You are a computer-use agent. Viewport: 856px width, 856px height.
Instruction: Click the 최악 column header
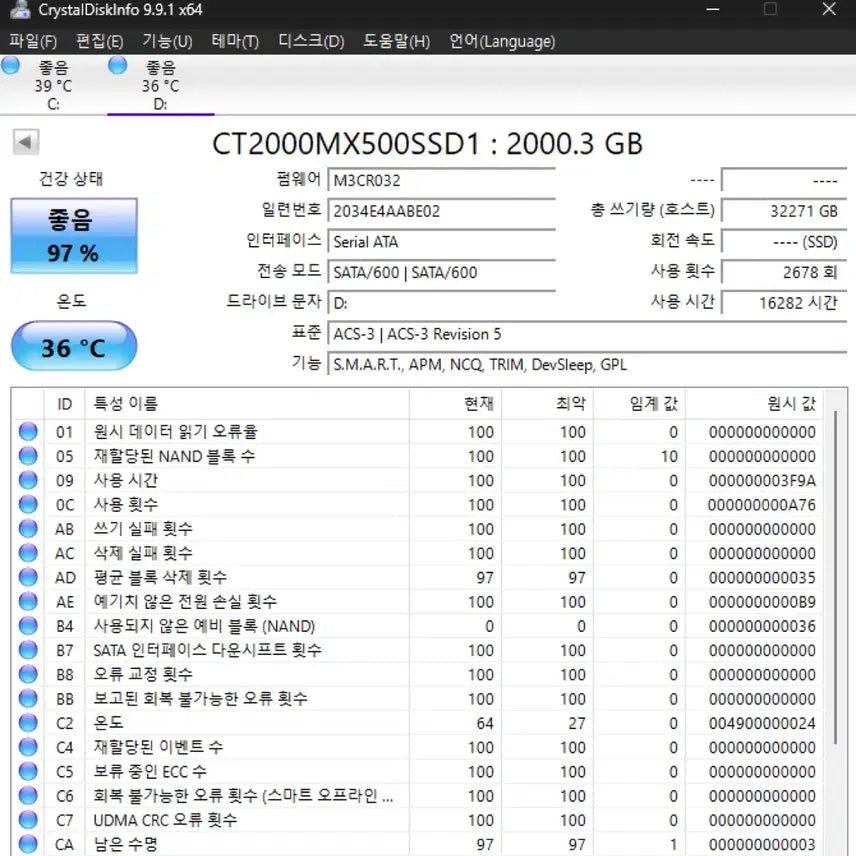(x=548, y=403)
